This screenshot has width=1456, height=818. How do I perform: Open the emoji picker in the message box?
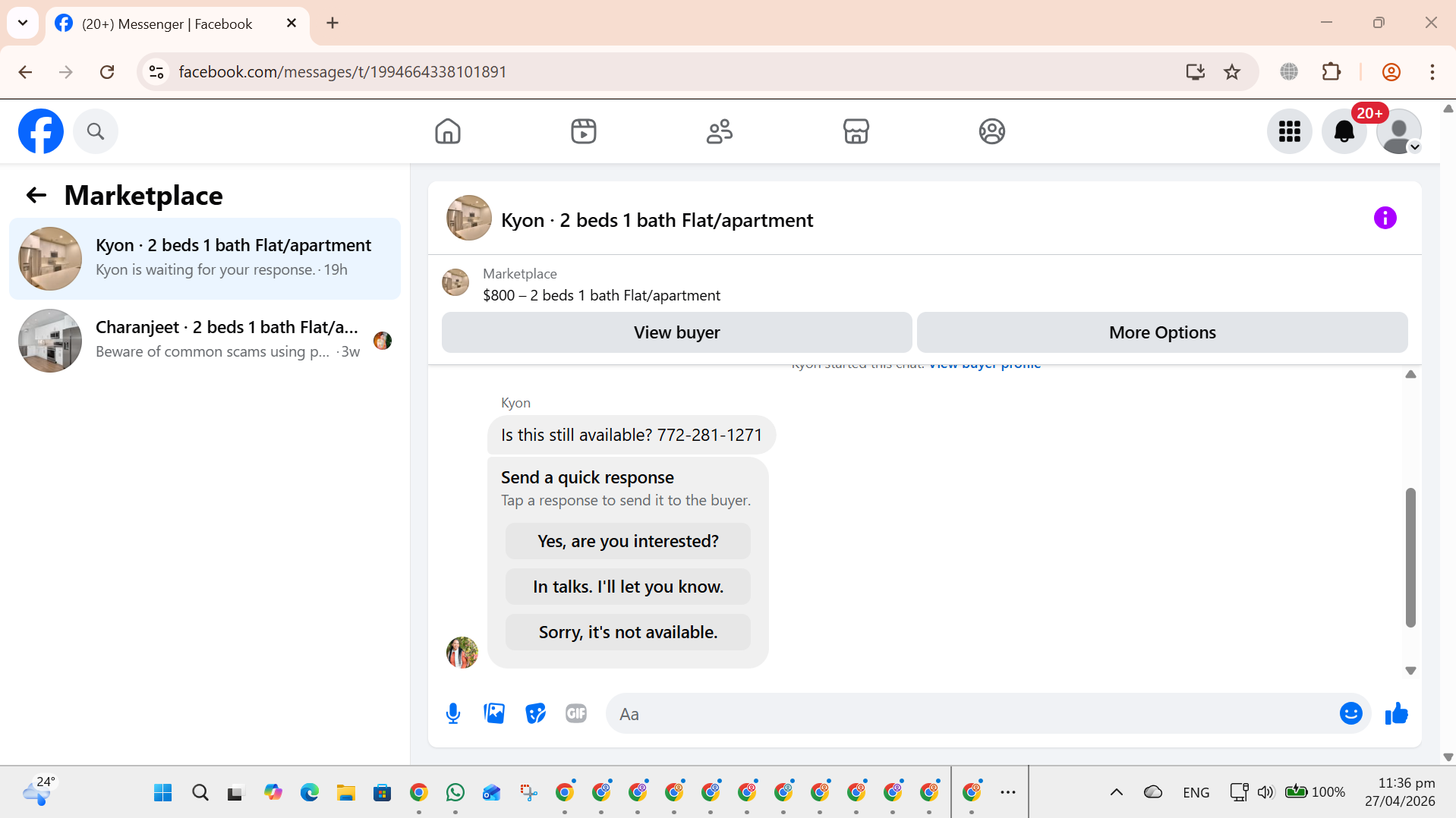(1350, 713)
